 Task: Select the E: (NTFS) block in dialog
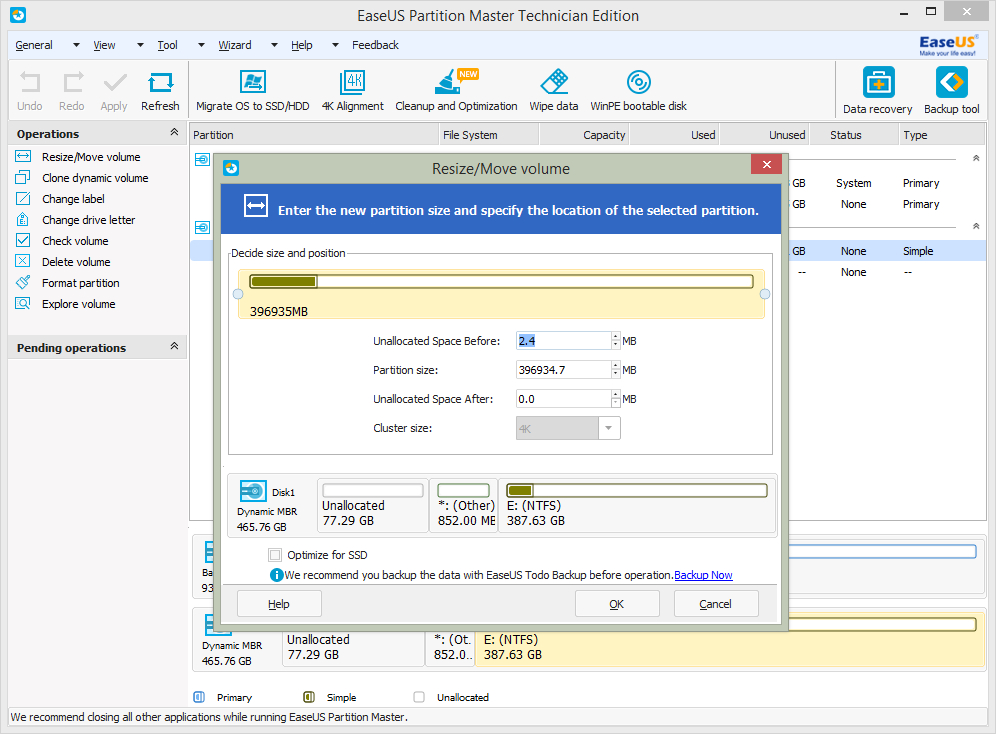coord(636,505)
